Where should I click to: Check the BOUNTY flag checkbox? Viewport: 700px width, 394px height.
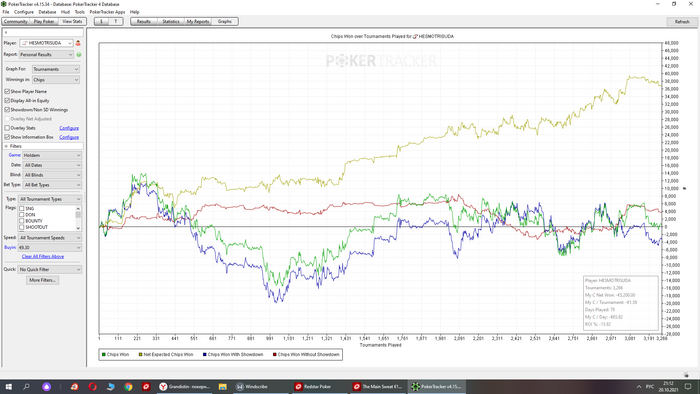pyautogui.click(x=21, y=221)
